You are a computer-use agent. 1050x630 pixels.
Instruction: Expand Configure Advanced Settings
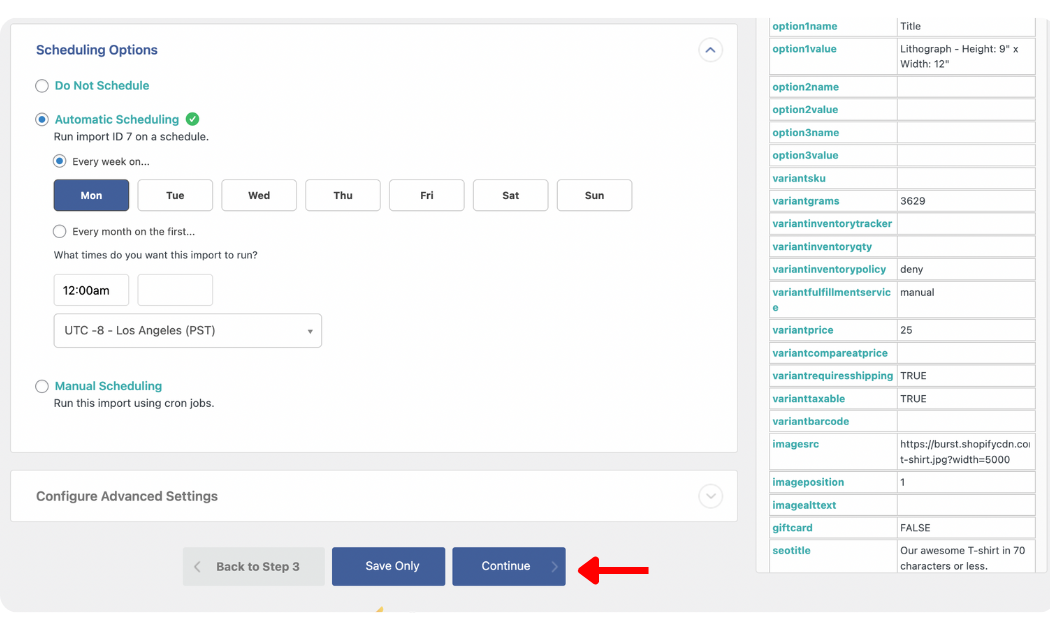710,496
